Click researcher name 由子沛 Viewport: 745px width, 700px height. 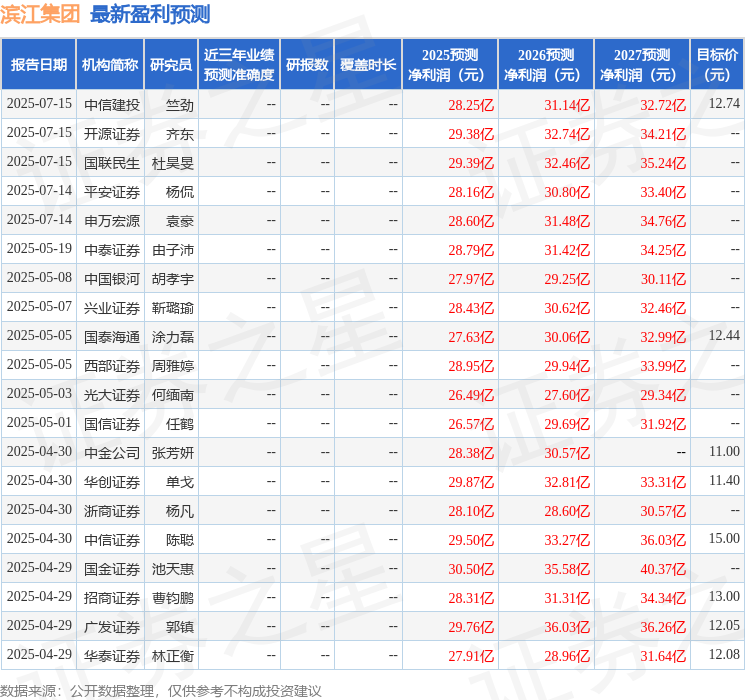[173, 250]
